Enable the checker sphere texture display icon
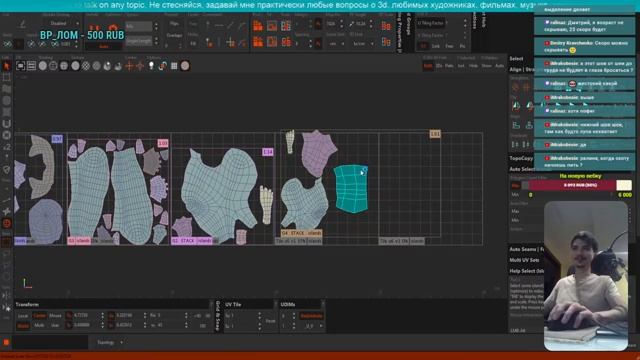640x360 pixels. (86, 66)
